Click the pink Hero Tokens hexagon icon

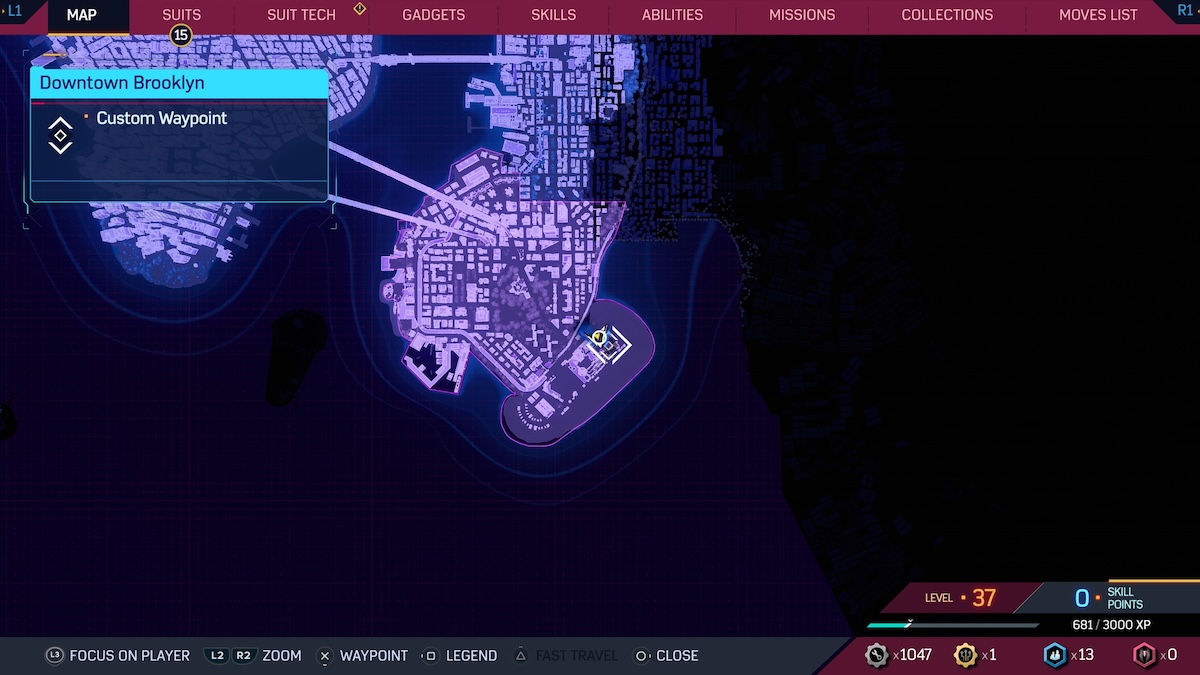click(x=1143, y=655)
